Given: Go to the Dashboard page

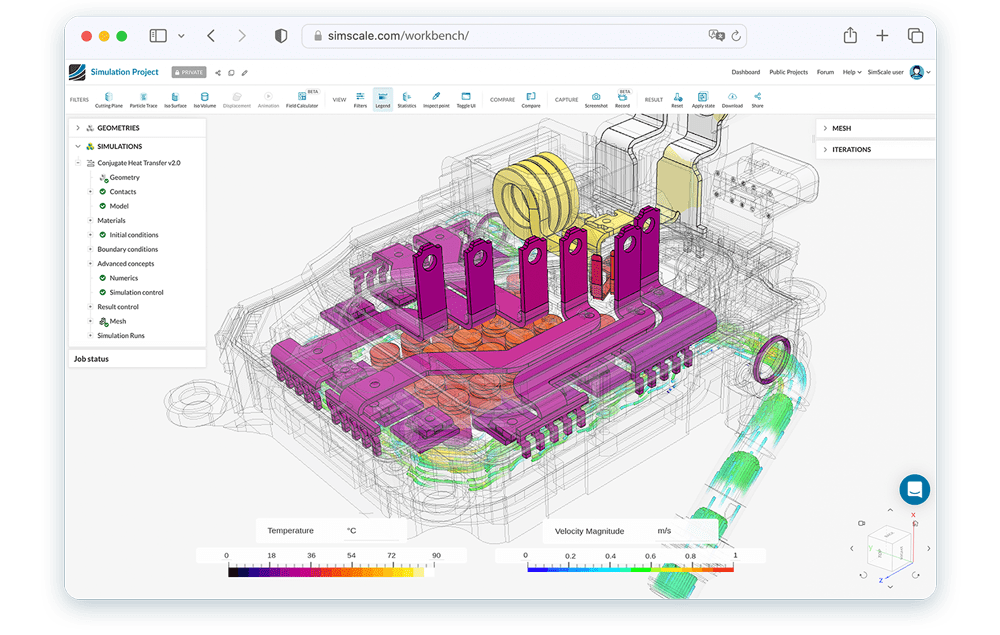Looking at the screenshot, I should point(745,72).
